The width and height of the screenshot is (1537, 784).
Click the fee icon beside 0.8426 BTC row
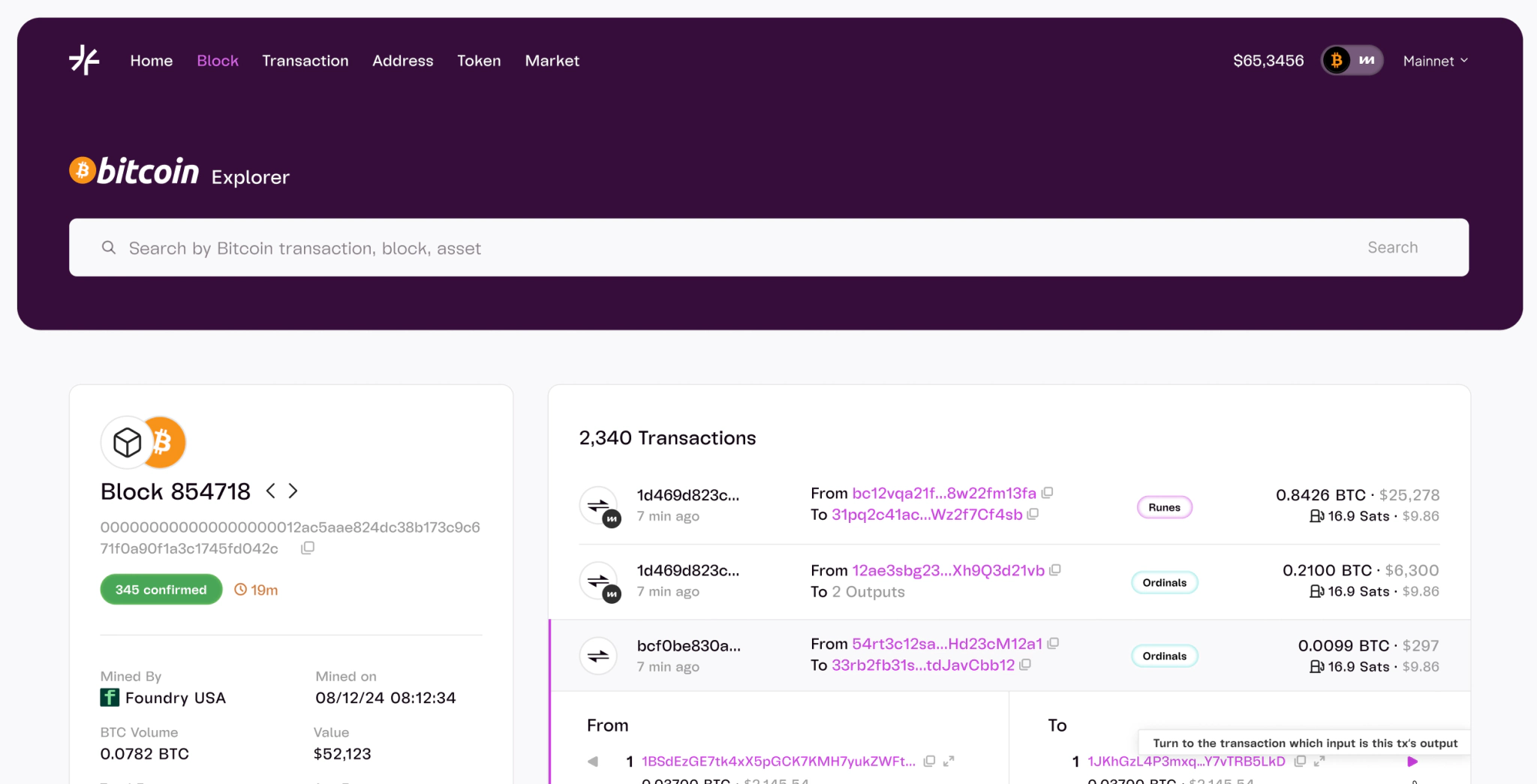[x=1316, y=516]
